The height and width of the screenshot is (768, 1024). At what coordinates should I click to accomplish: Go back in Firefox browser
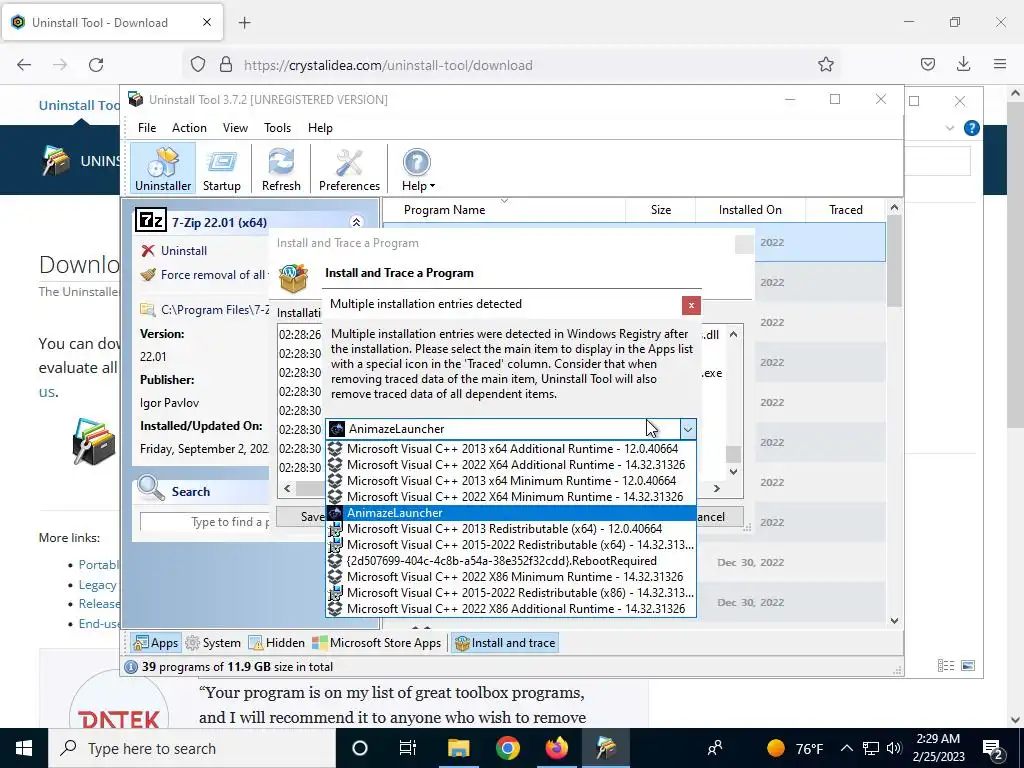pyautogui.click(x=24, y=65)
